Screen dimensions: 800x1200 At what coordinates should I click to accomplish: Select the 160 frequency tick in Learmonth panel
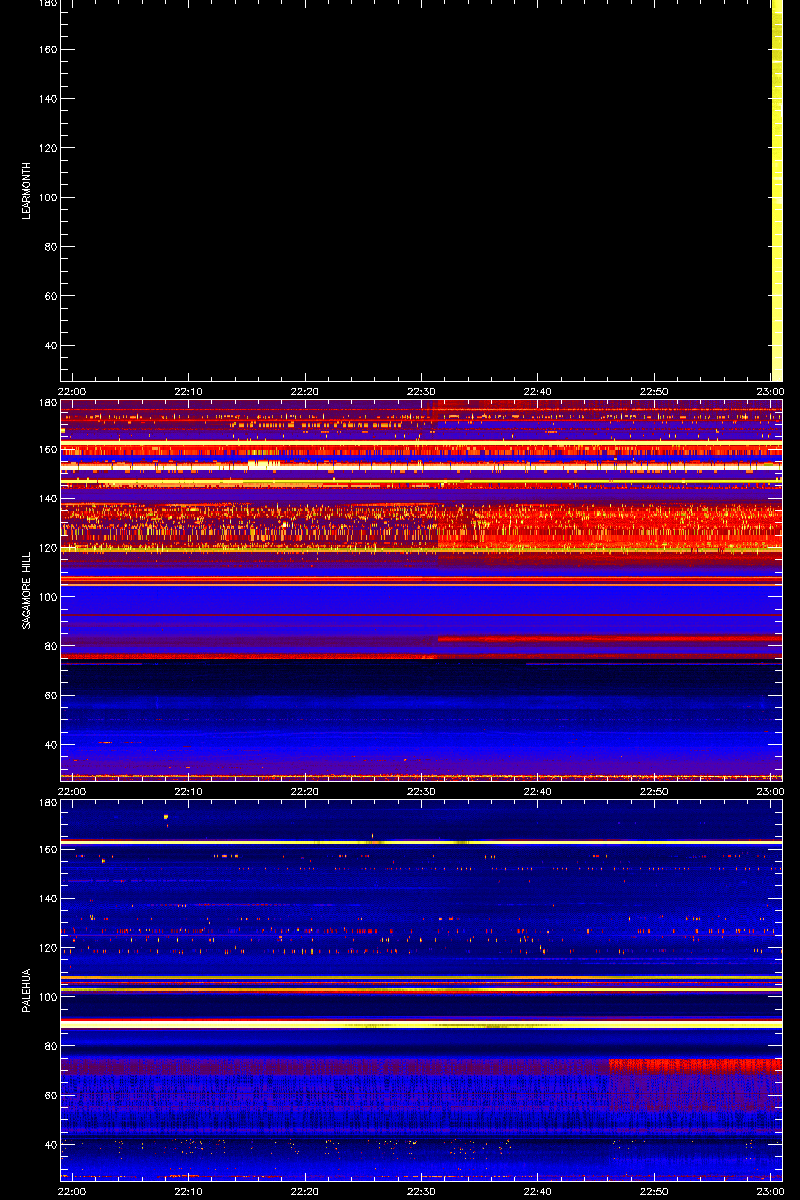[49, 50]
